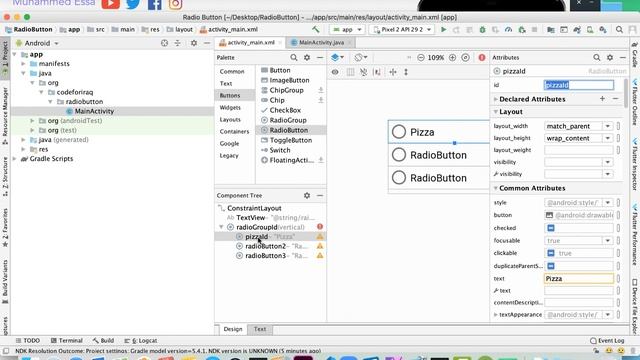The width and height of the screenshot is (640, 360).
Task: Expand the manifests folder
Action: pos(23,64)
